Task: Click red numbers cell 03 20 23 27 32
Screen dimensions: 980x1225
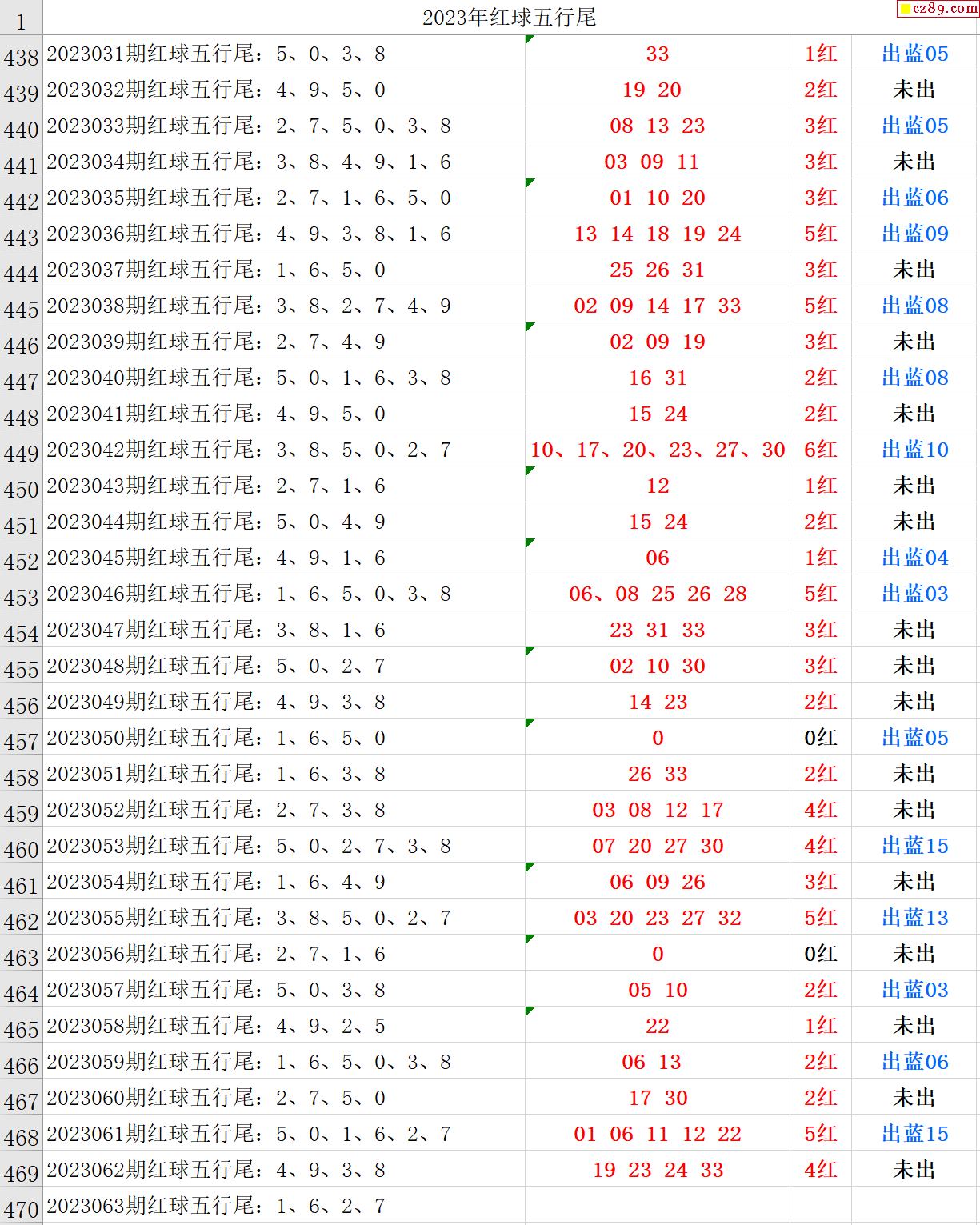Action: (658, 918)
